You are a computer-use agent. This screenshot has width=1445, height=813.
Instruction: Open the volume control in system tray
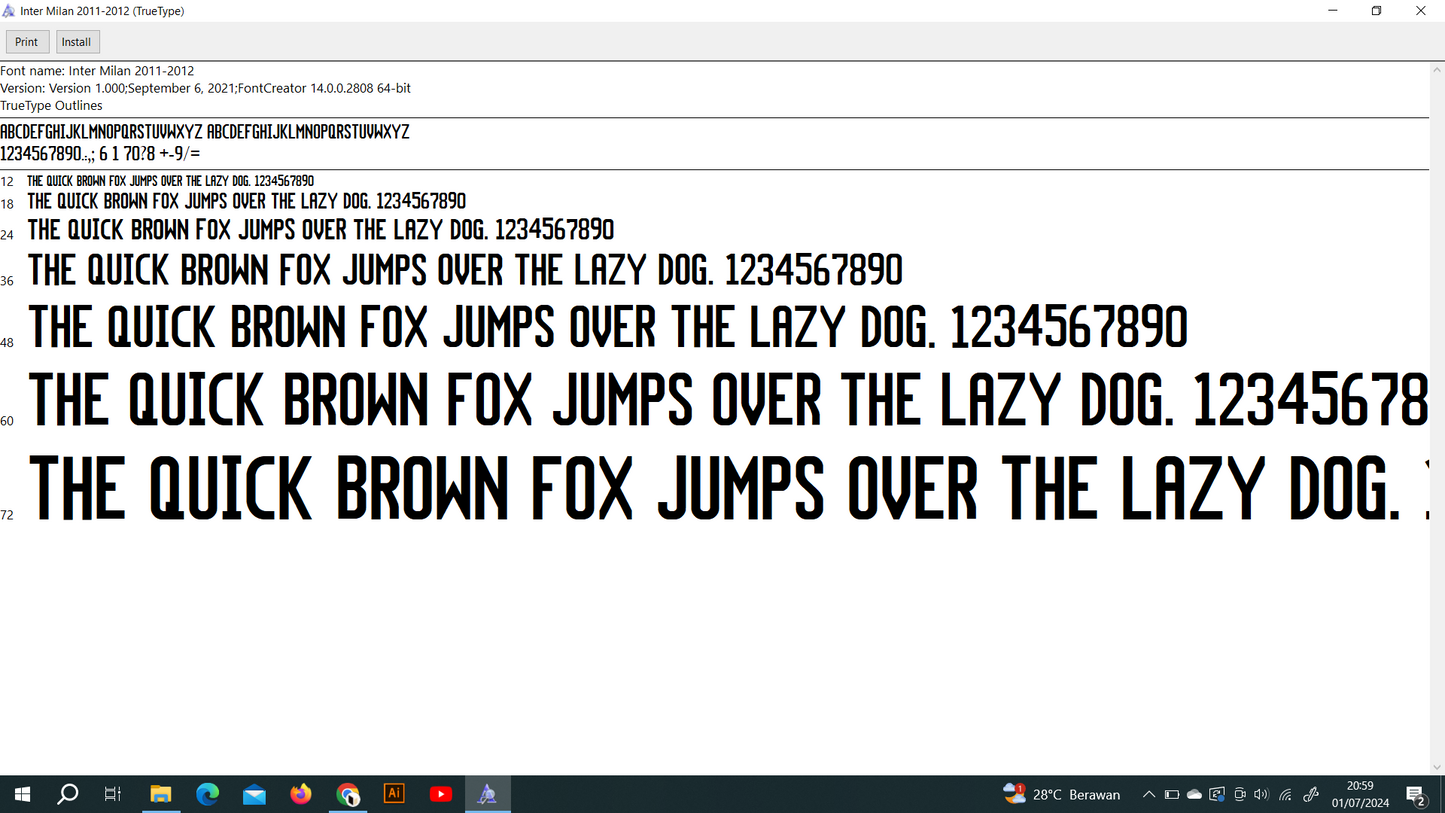click(x=1261, y=795)
